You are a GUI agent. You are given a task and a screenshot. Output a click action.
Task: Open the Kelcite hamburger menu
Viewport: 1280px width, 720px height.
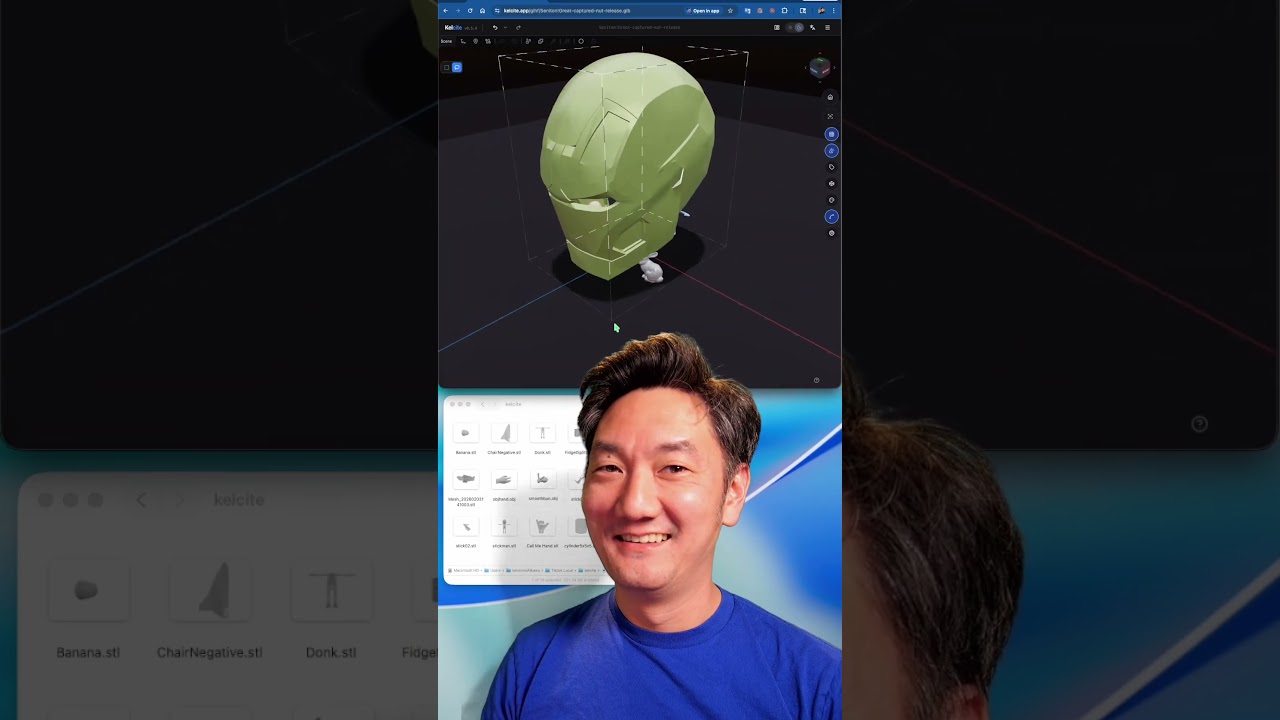[x=827, y=28]
